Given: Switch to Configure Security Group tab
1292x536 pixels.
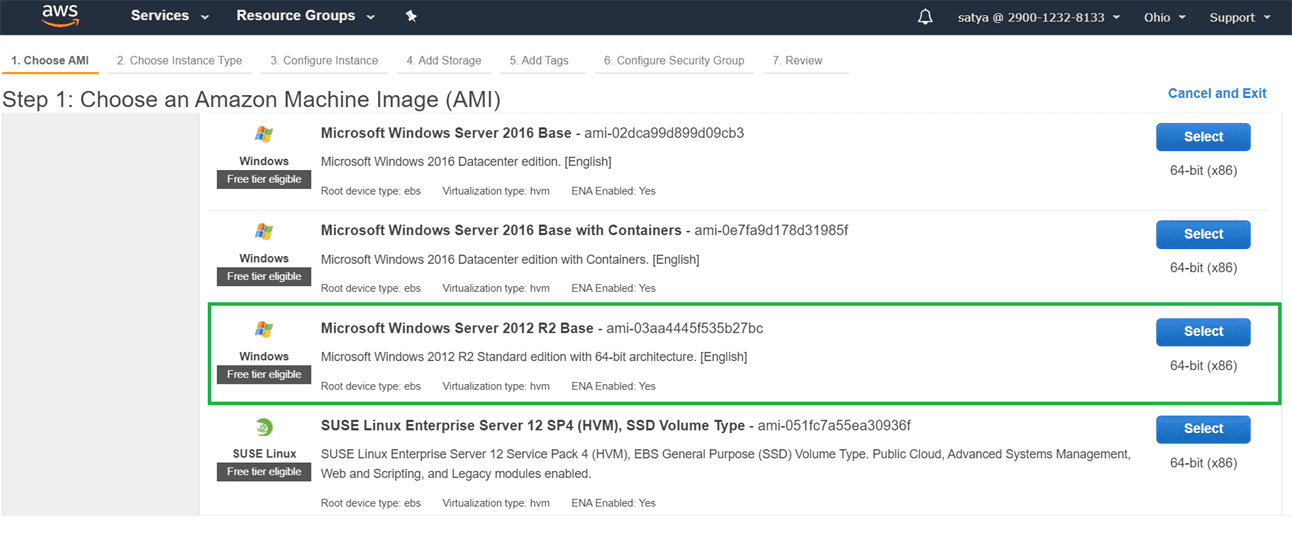Looking at the screenshot, I should click(673, 60).
